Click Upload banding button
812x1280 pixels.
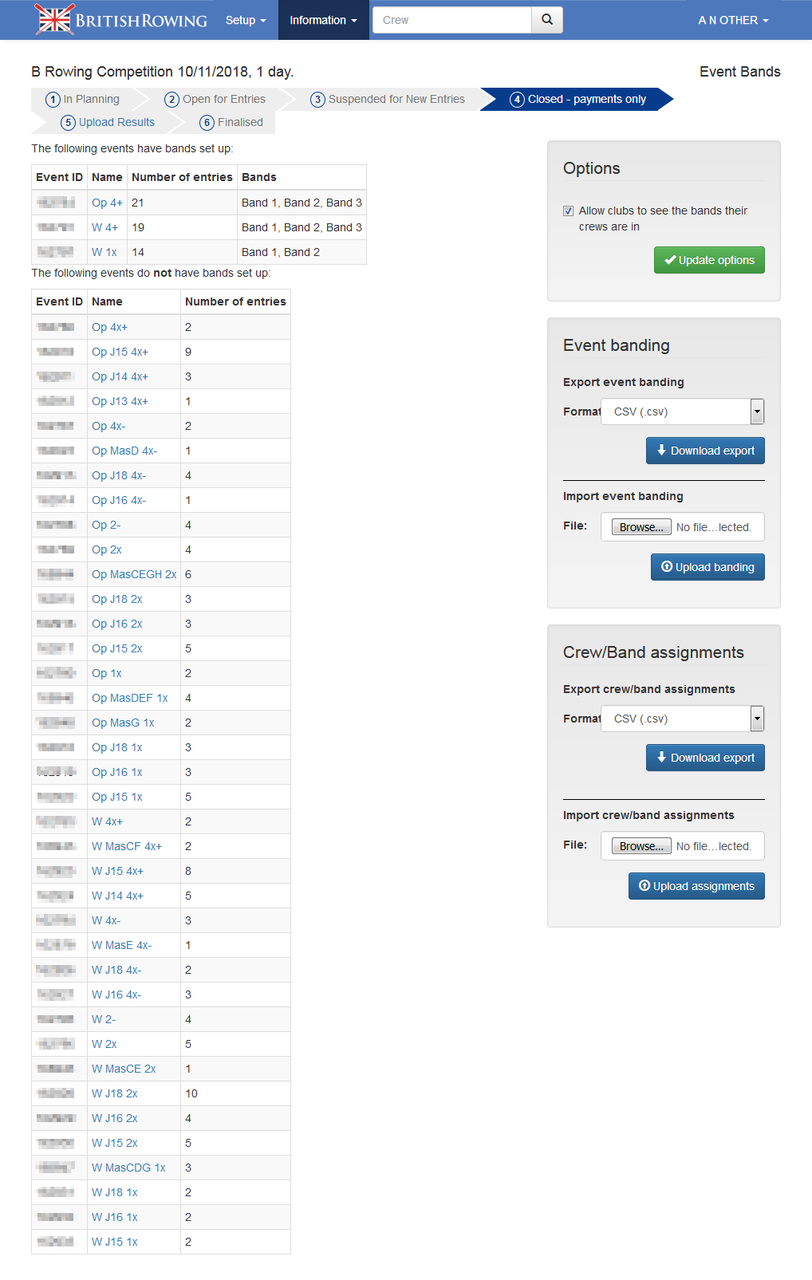(x=707, y=567)
